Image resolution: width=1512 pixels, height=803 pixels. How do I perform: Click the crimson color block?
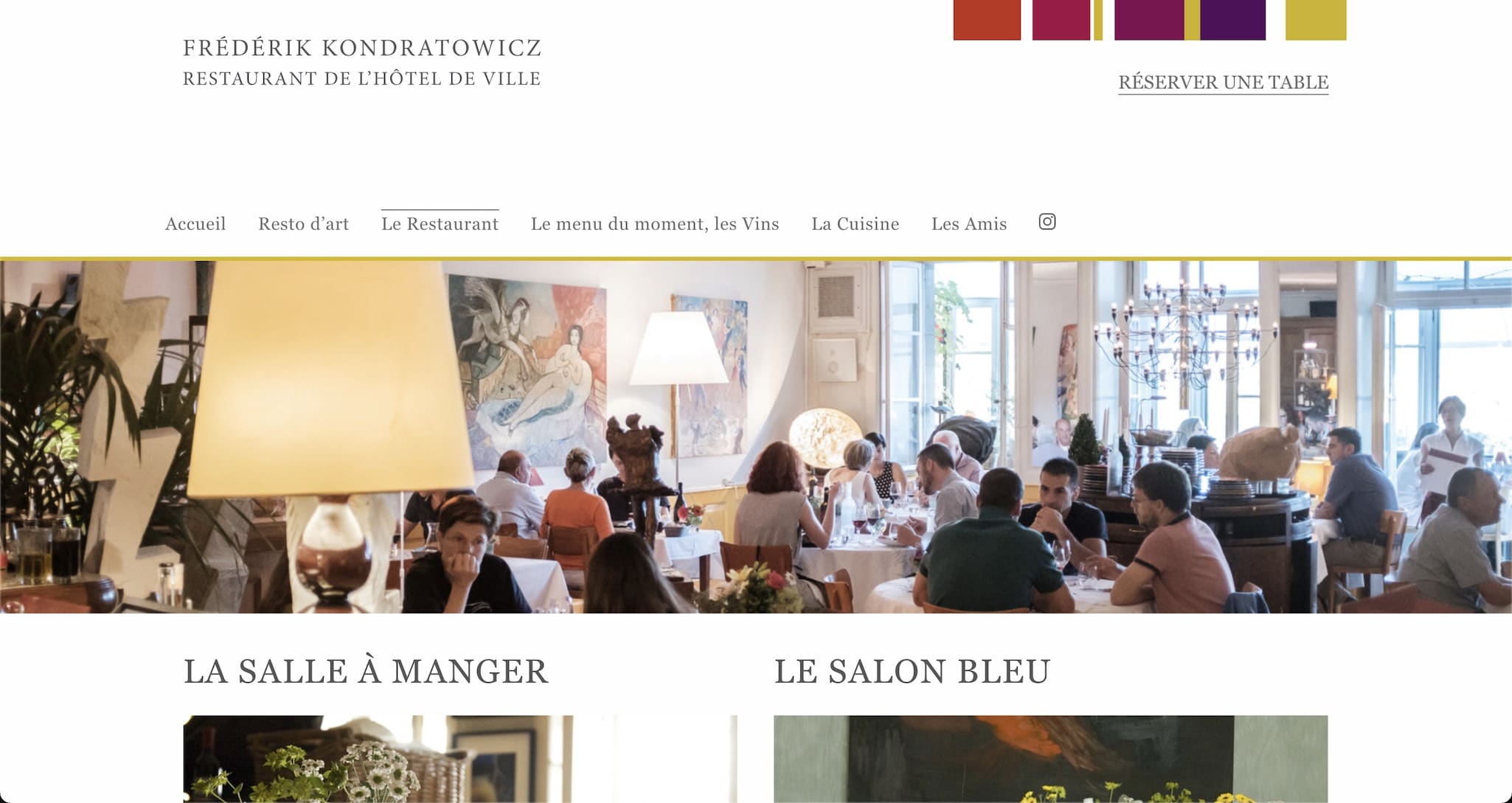point(1061,20)
